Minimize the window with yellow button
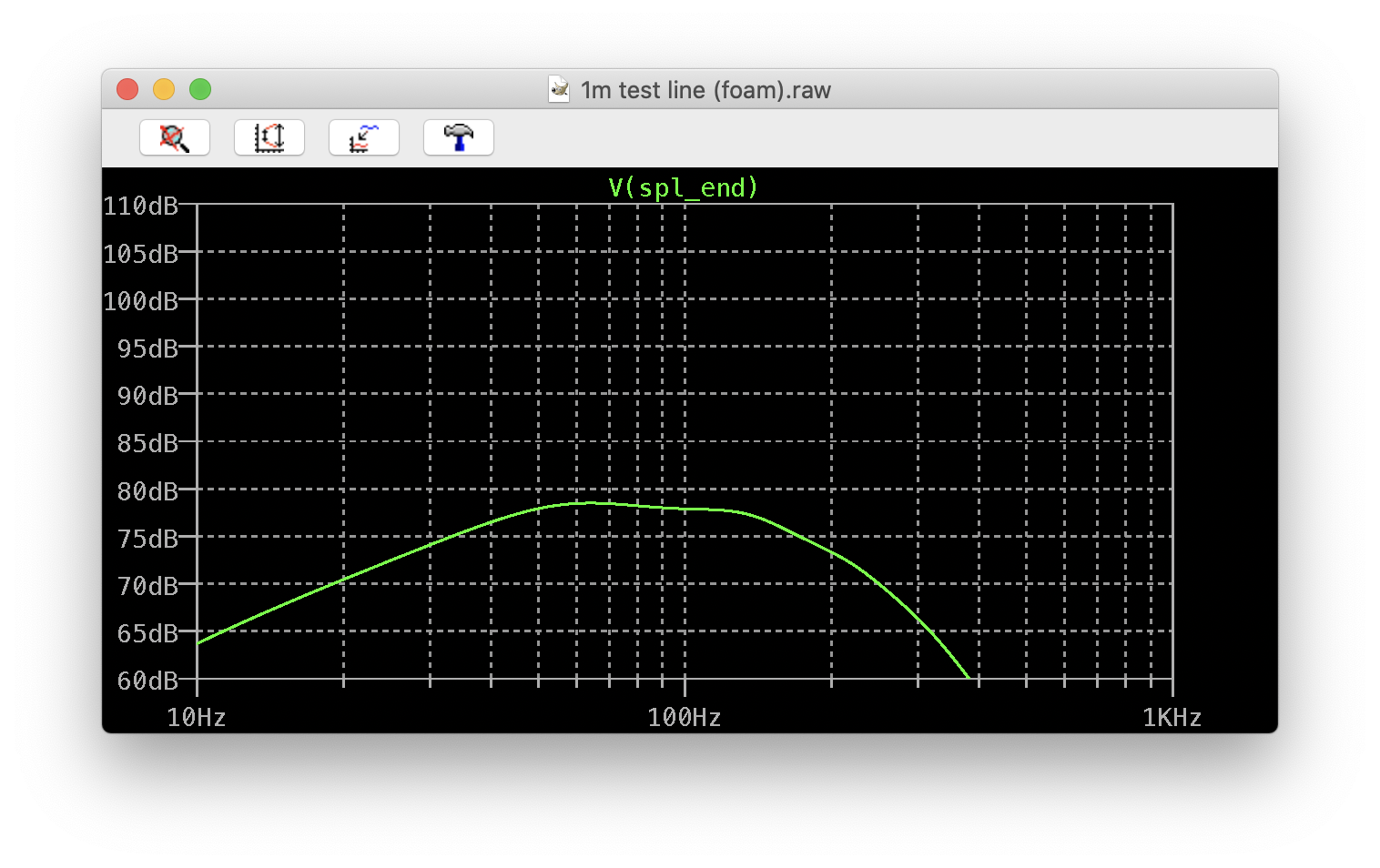Image resolution: width=1380 pixels, height=868 pixels. click(164, 89)
